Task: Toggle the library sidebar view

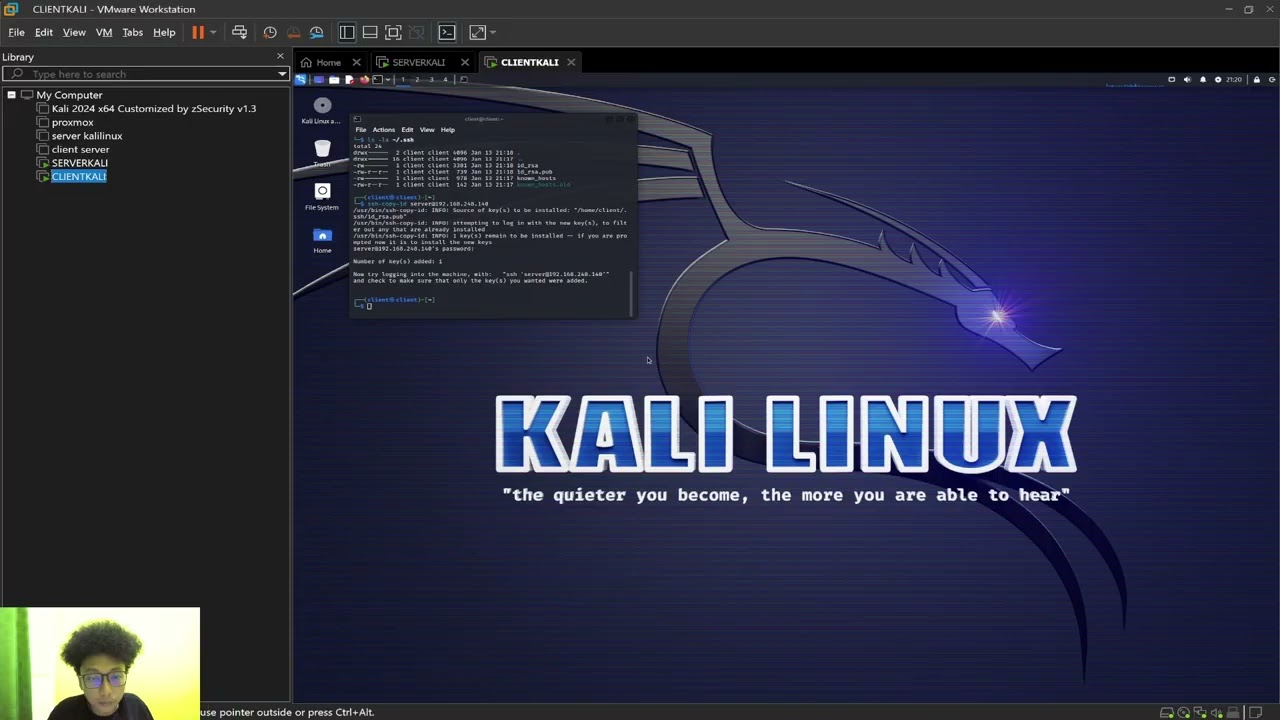Action: (x=347, y=32)
